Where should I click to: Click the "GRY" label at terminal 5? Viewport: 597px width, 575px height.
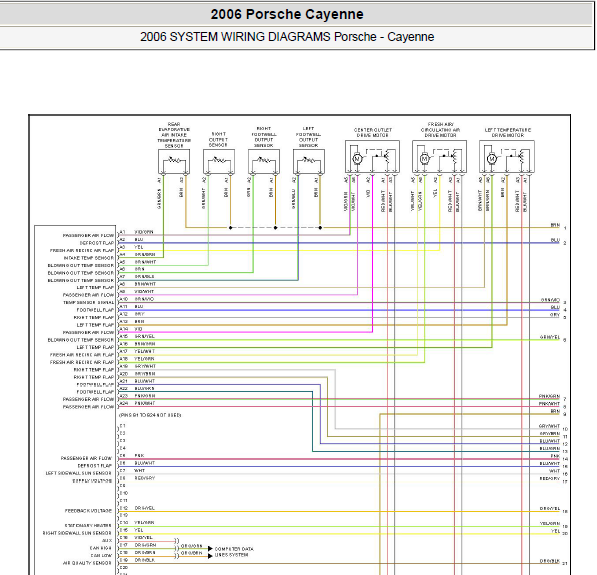tap(555, 315)
